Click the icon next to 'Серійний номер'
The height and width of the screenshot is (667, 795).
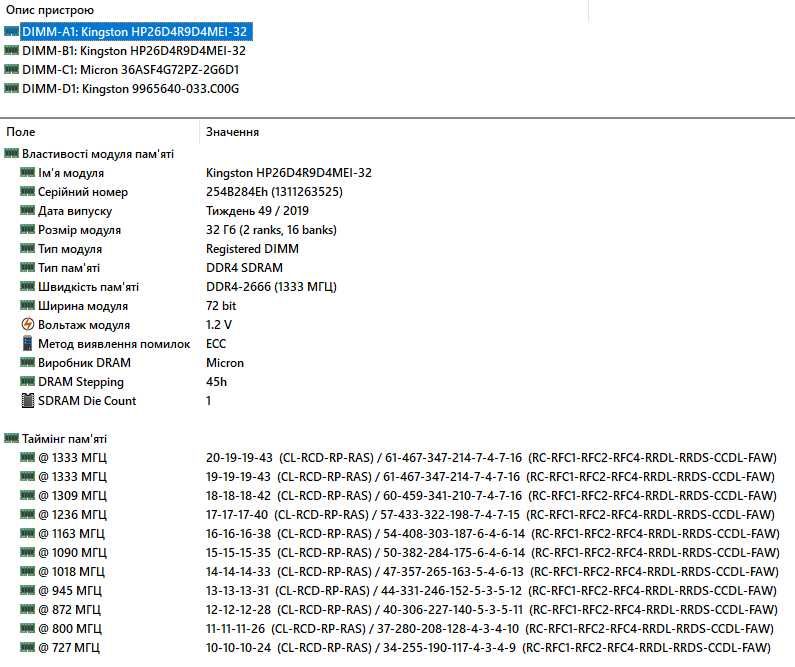[x=27, y=191]
